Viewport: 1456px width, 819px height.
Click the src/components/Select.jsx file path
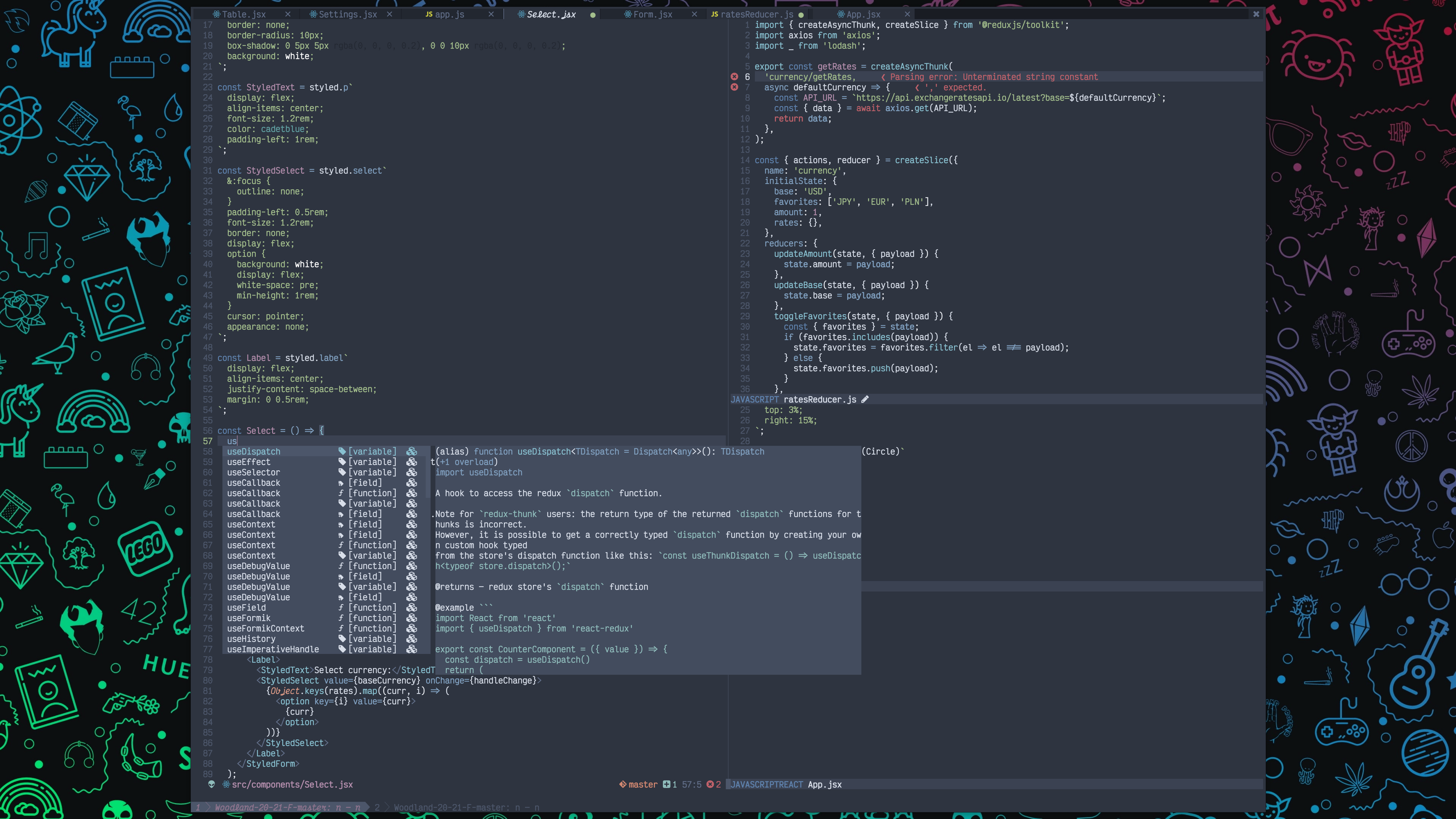pos(292,785)
